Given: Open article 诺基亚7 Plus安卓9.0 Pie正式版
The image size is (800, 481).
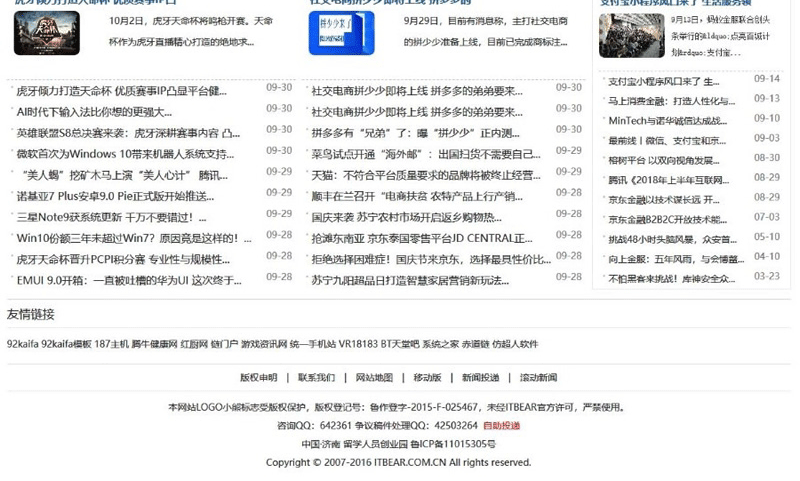Looking at the screenshot, I should [x=115, y=196].
